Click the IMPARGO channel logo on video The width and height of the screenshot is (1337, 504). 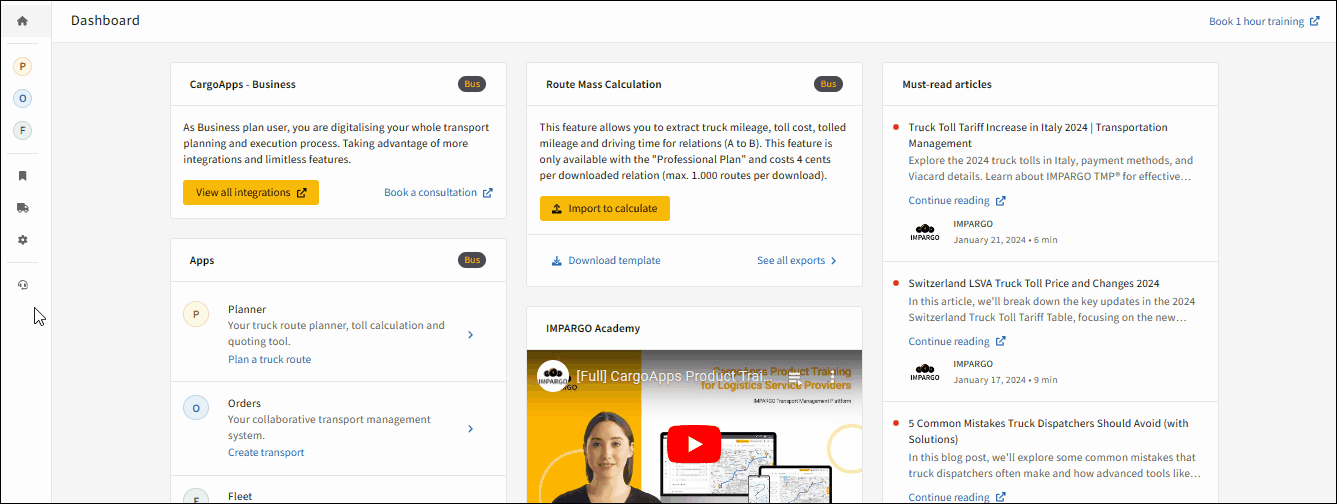(553, 376)
